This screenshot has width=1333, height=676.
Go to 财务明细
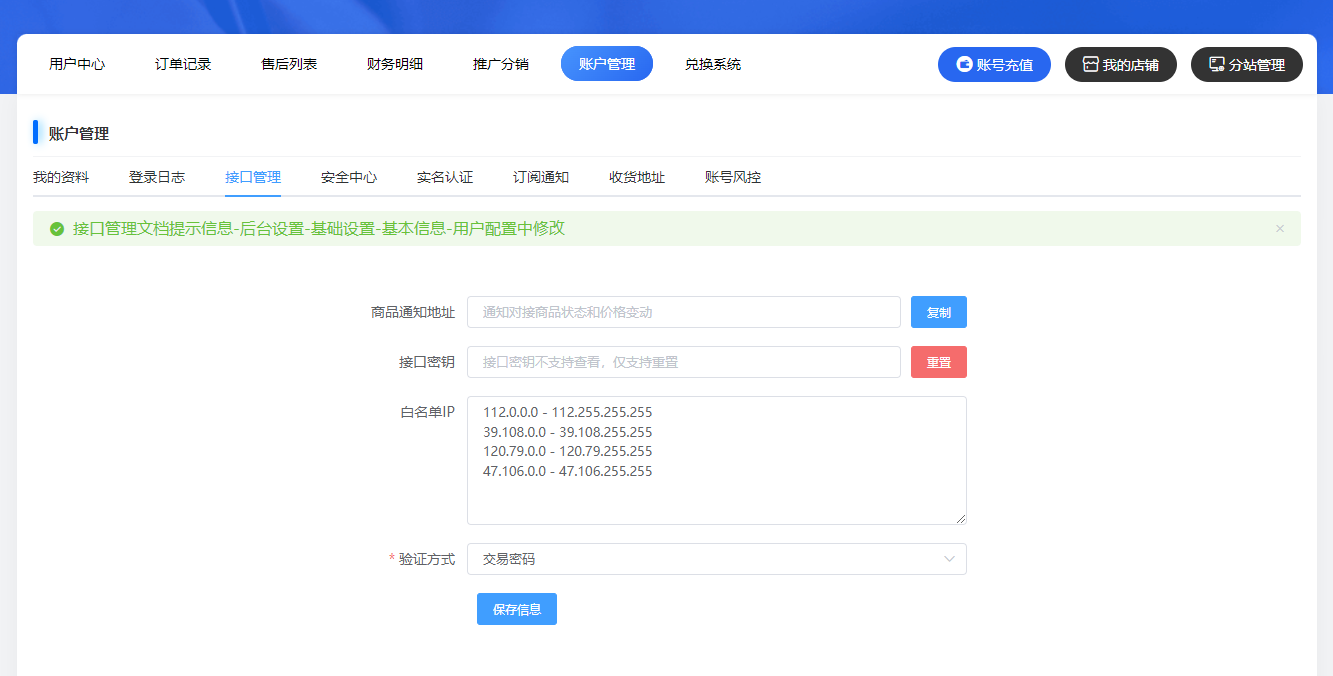pyautogui.click(x=394, y=63)
